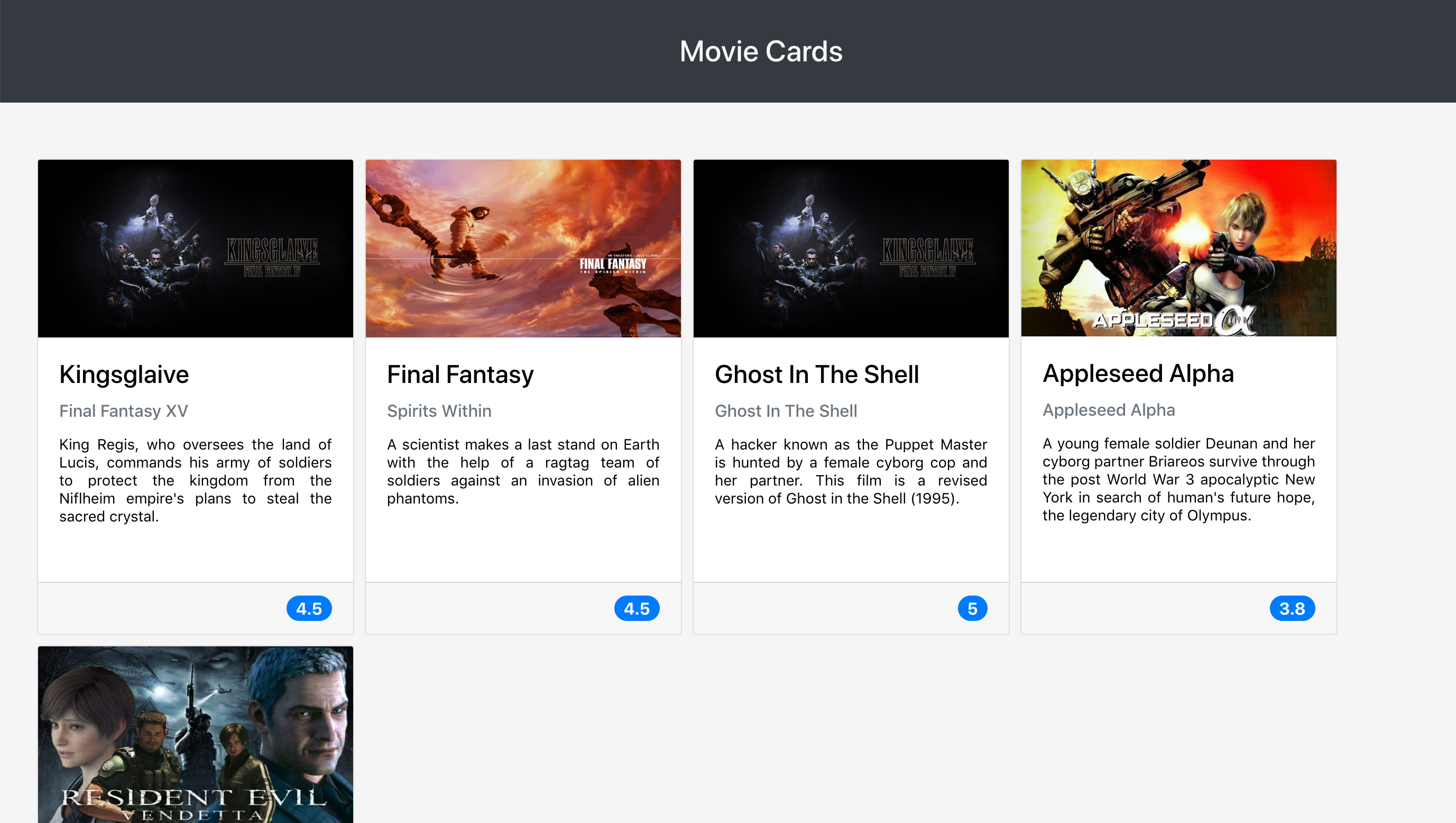The width and height of the screenshot is (1456, 823).
Task: Click the grey Appleseed Alpha subtitle
Action: pyautogui.click(x=1109, y=409)
